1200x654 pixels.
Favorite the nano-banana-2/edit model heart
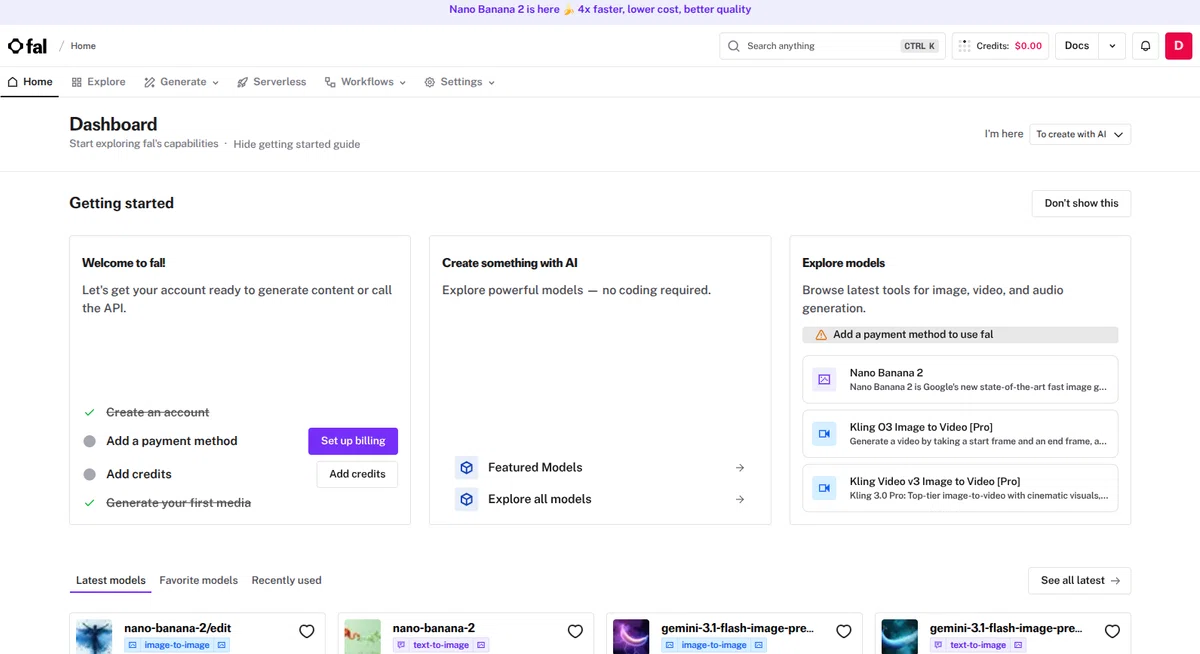(307, 631)
